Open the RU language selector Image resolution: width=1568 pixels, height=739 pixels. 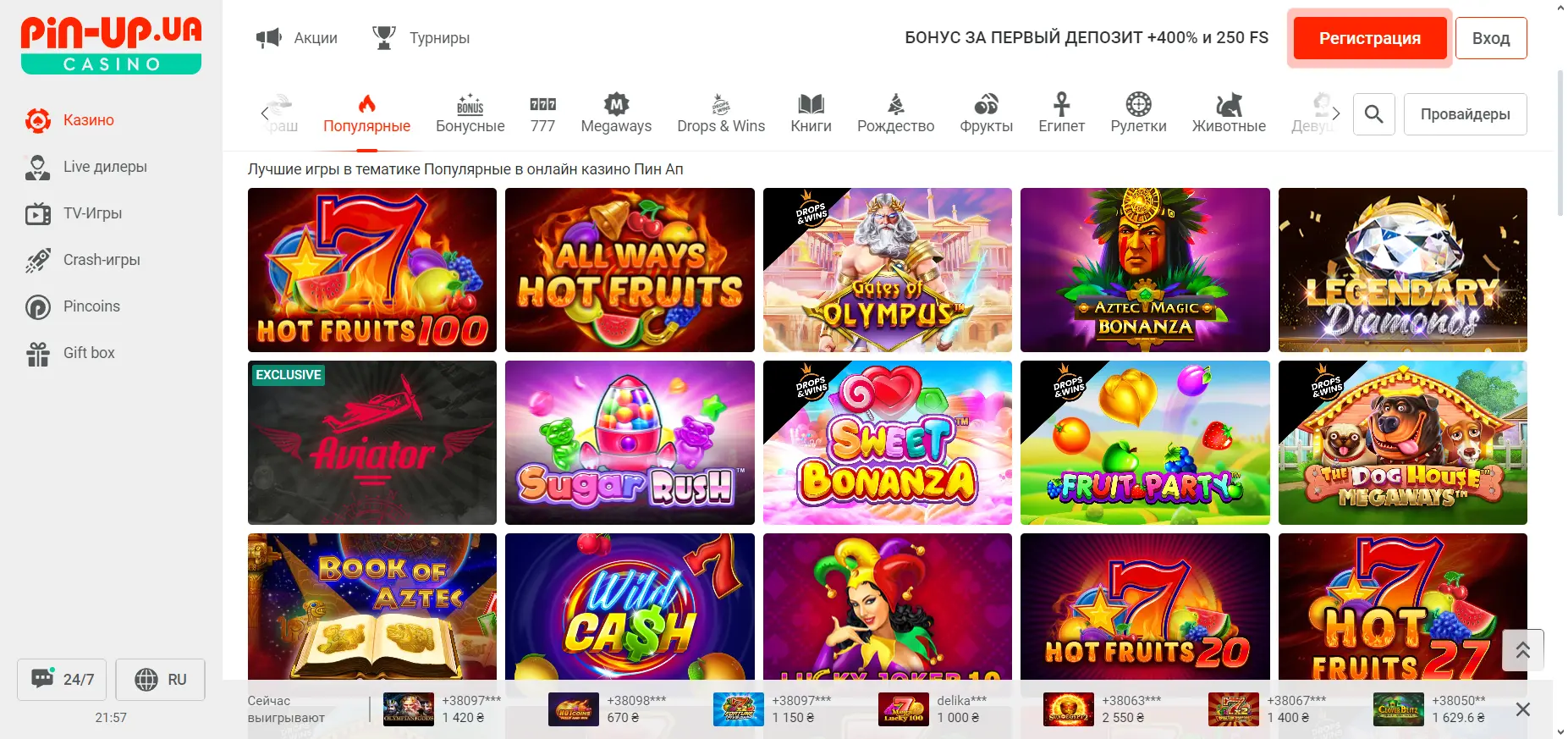click(x=161, y=679)
